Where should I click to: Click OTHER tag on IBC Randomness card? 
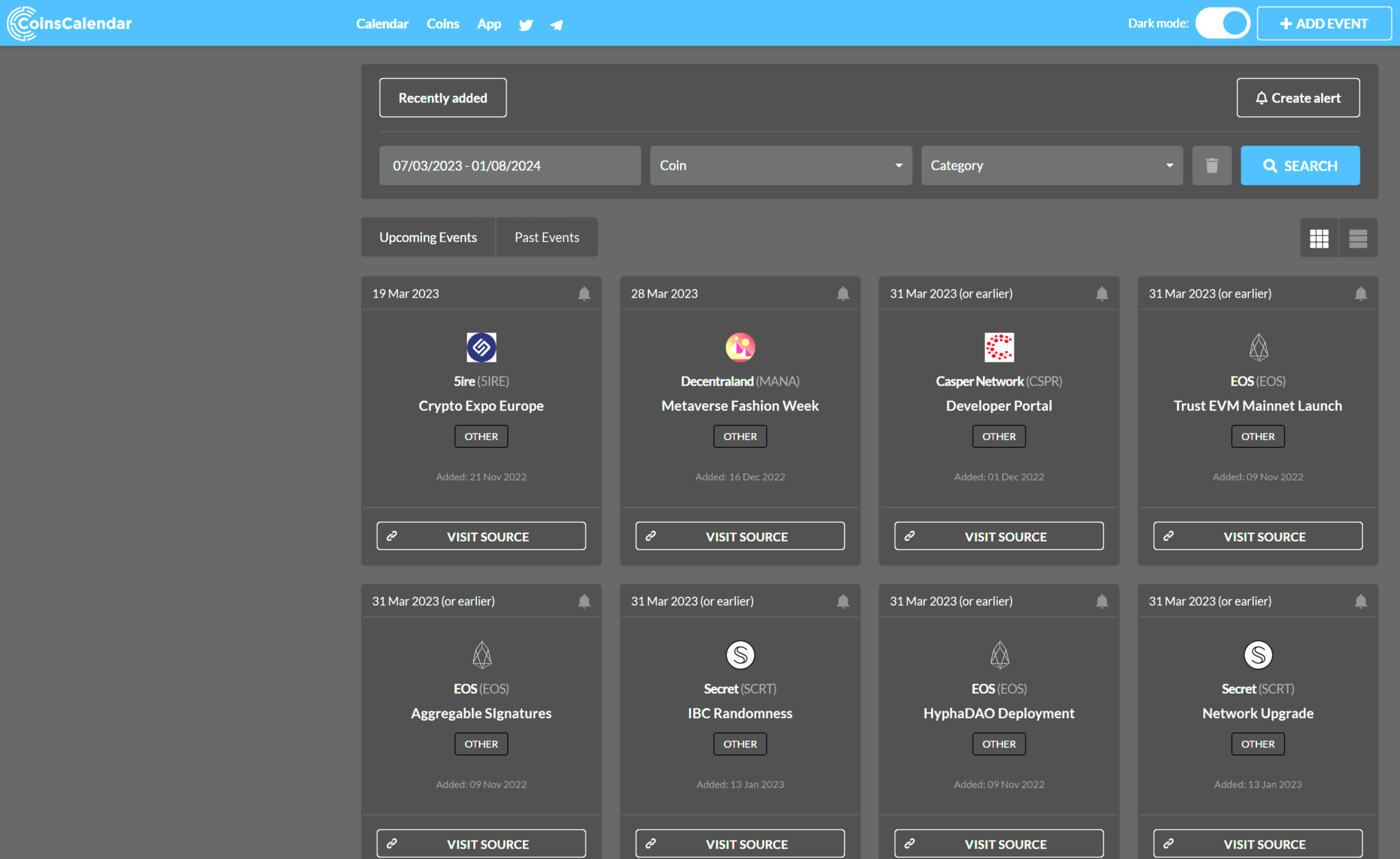[x=740, y=744]
